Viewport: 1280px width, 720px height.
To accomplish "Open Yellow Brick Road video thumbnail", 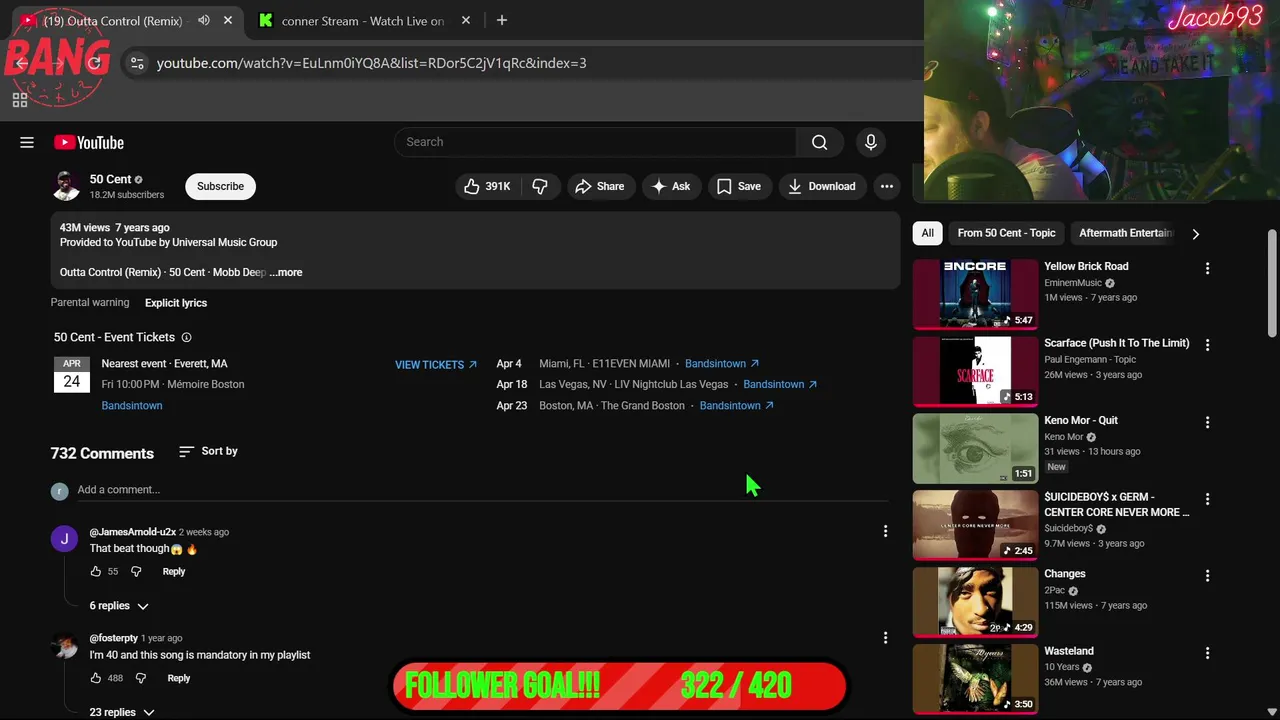I will [x=975, y=294].
